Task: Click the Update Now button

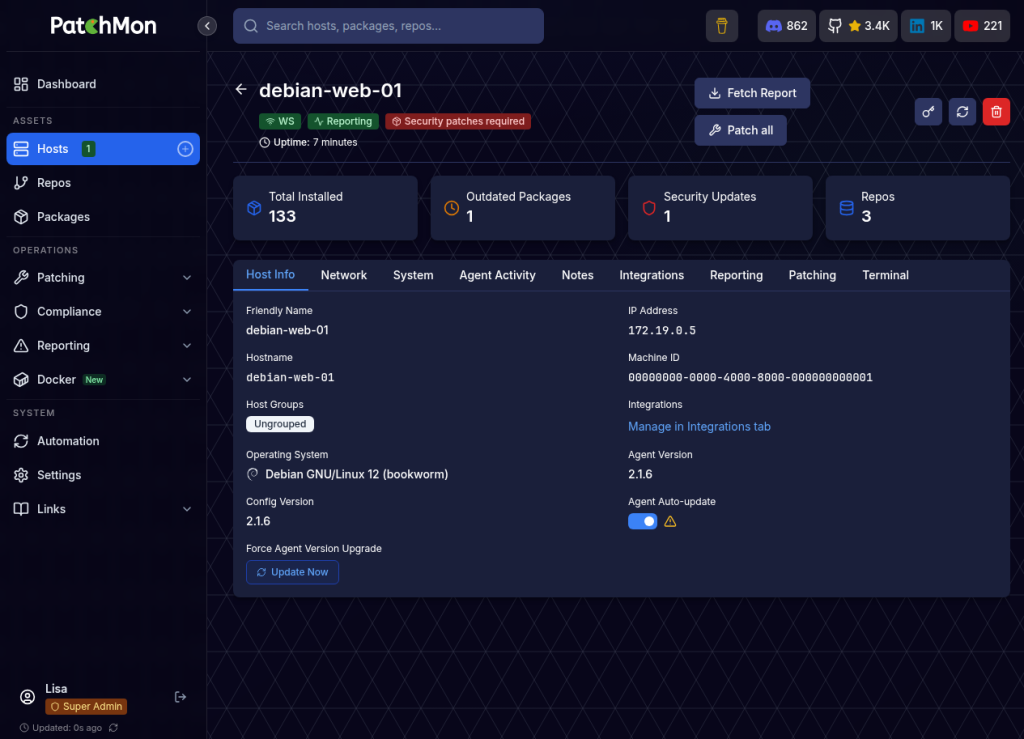Action: [x=292, y=572]
